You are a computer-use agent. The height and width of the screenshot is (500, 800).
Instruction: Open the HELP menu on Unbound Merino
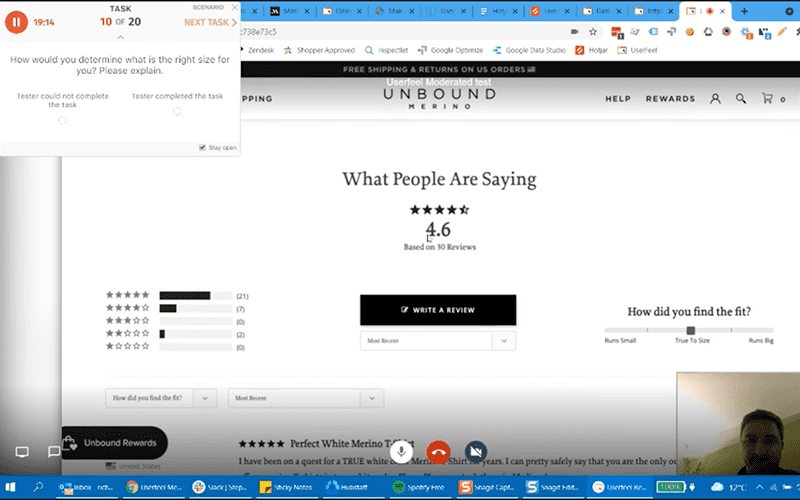pyautogui.click(x=618, y=98)
